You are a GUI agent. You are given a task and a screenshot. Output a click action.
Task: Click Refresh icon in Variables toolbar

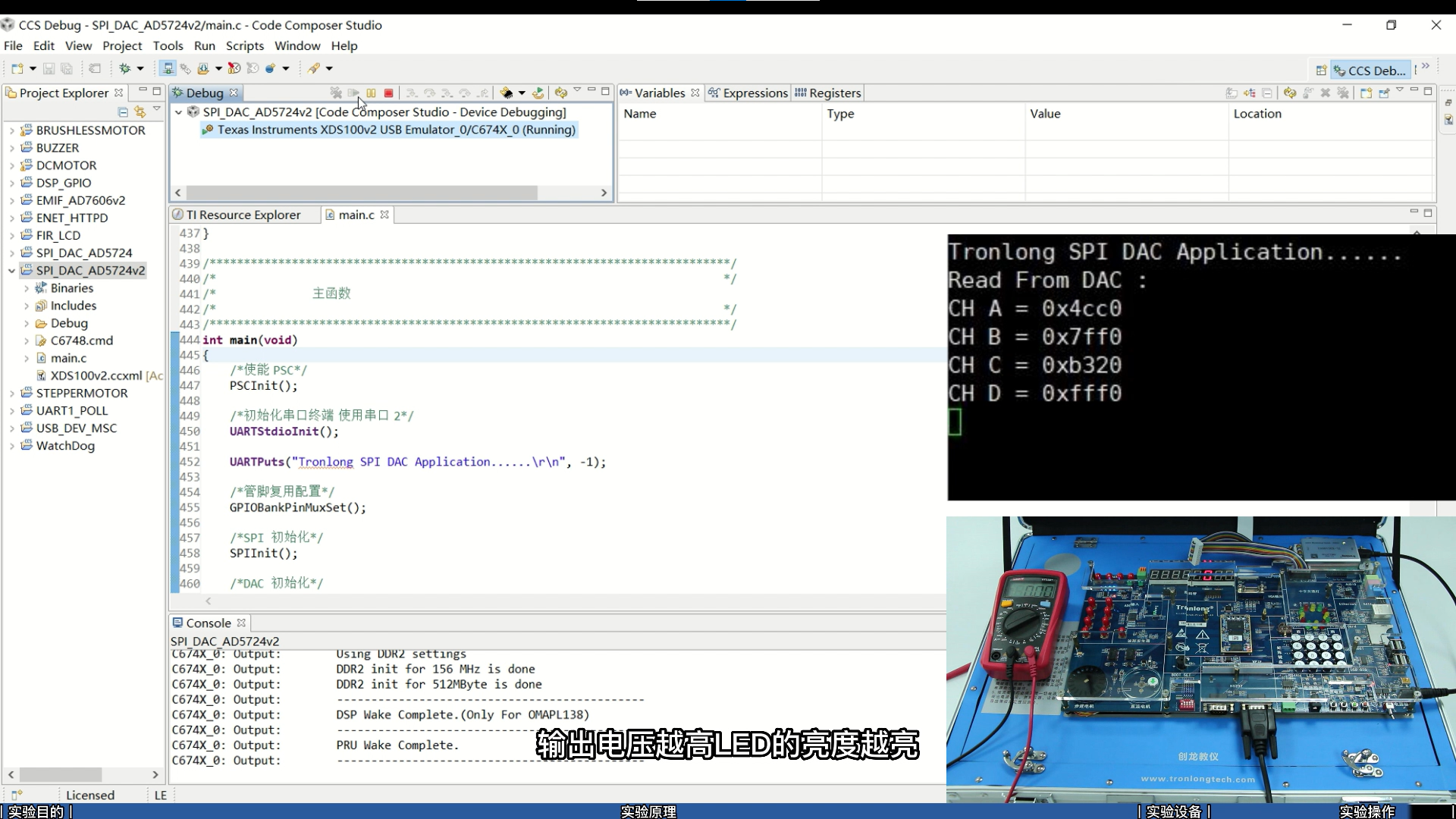click(1290, 93)
